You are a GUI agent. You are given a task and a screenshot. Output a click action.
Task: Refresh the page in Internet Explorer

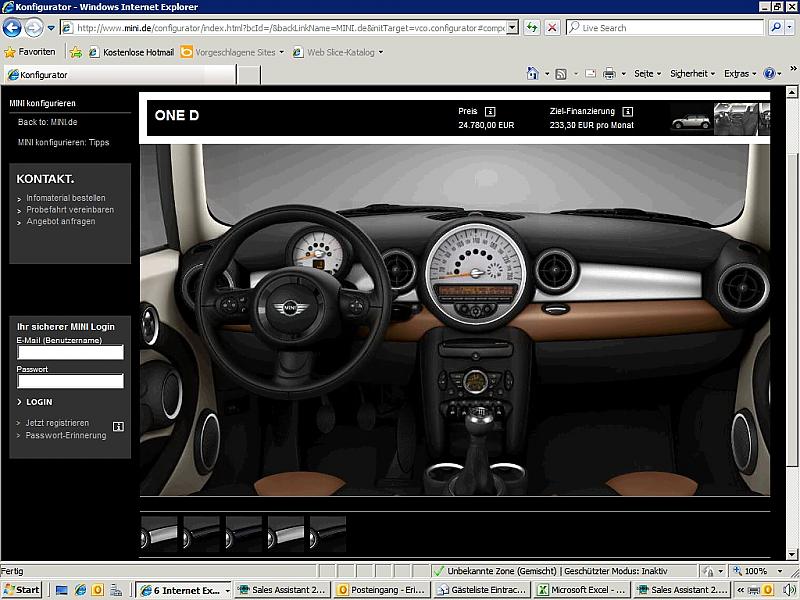pos(532,28)
